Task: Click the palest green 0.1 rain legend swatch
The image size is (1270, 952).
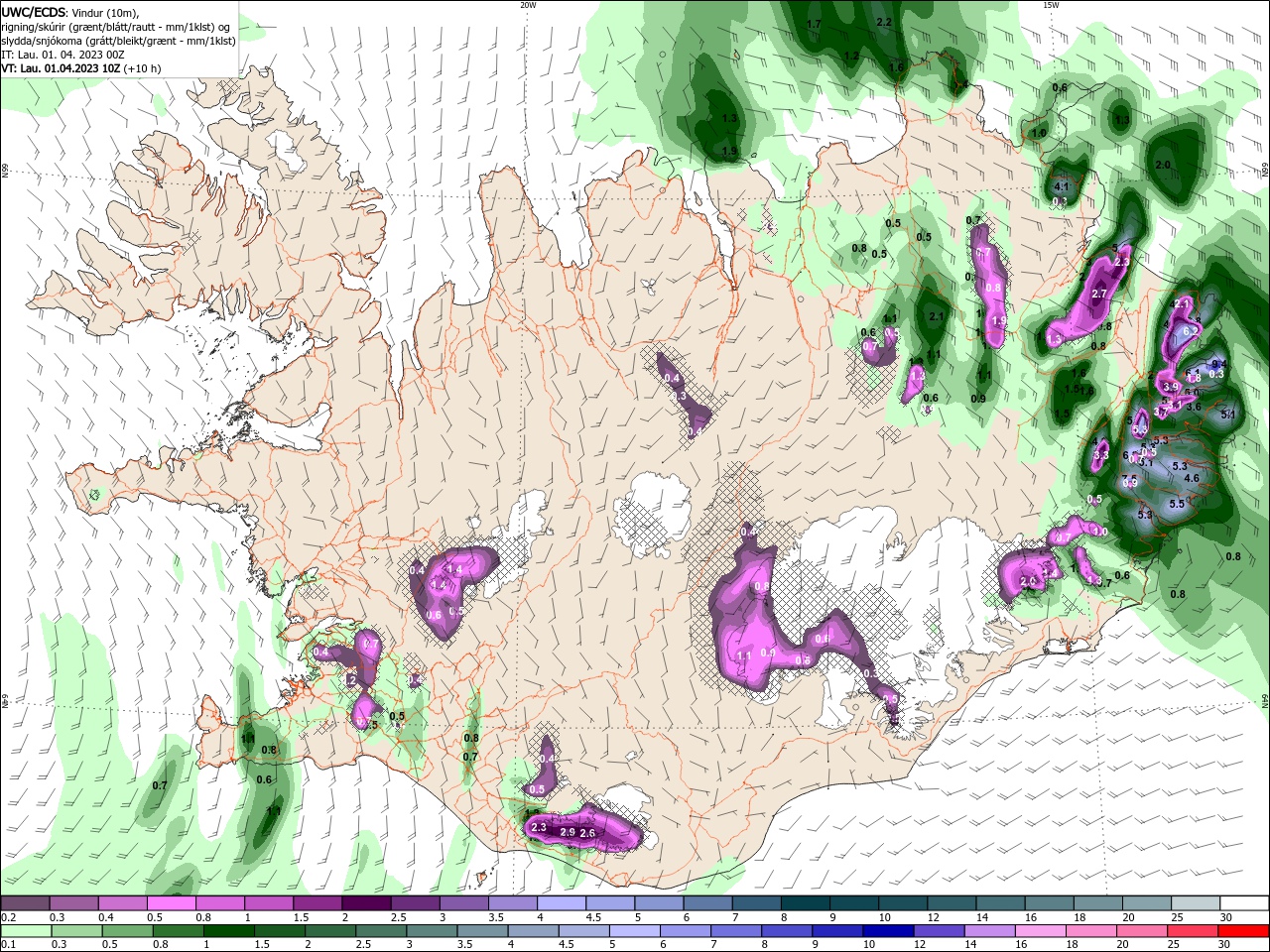Action: pyautogui.click(x=25, y=931)
